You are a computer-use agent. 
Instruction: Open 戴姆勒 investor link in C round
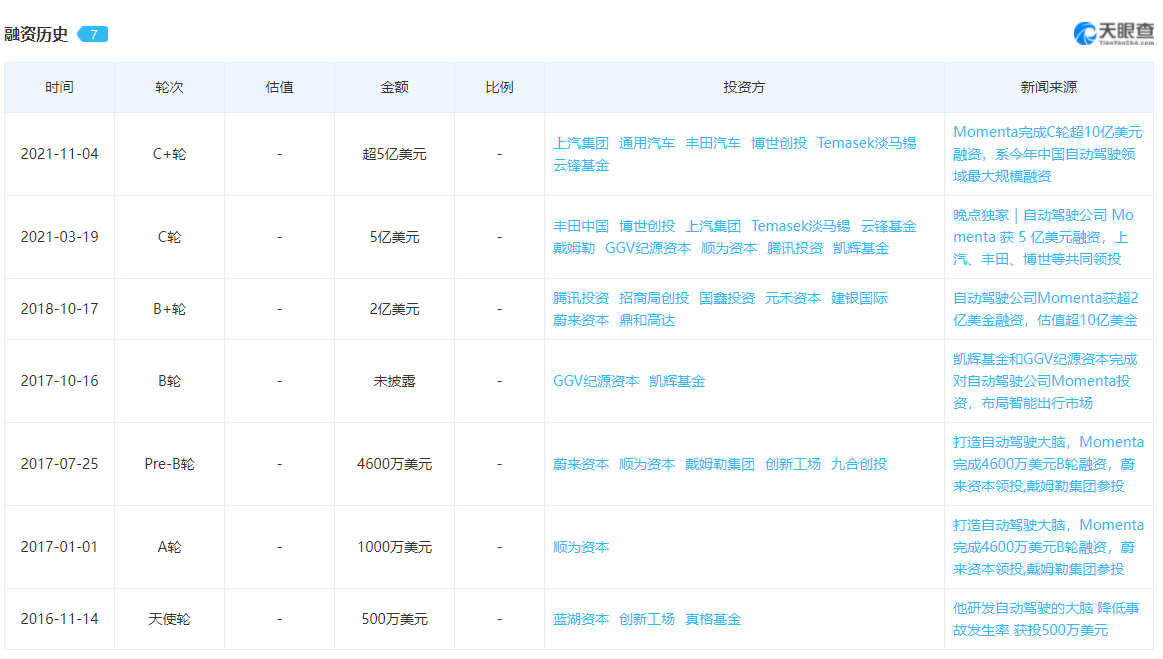coord(574,248)
